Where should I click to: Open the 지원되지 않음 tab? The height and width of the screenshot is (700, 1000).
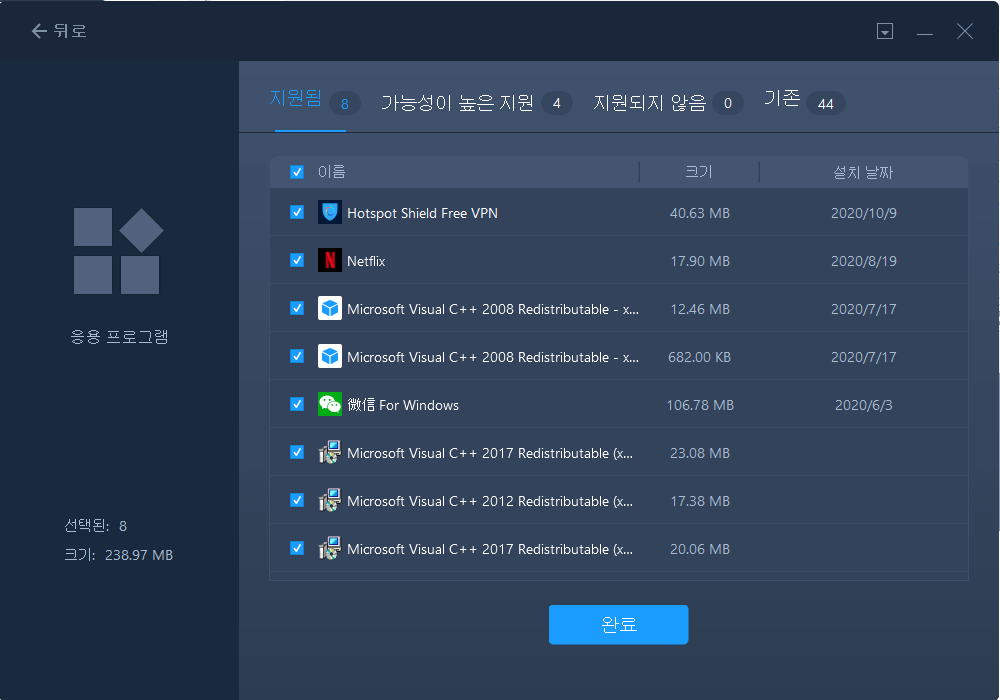point(650,103)
